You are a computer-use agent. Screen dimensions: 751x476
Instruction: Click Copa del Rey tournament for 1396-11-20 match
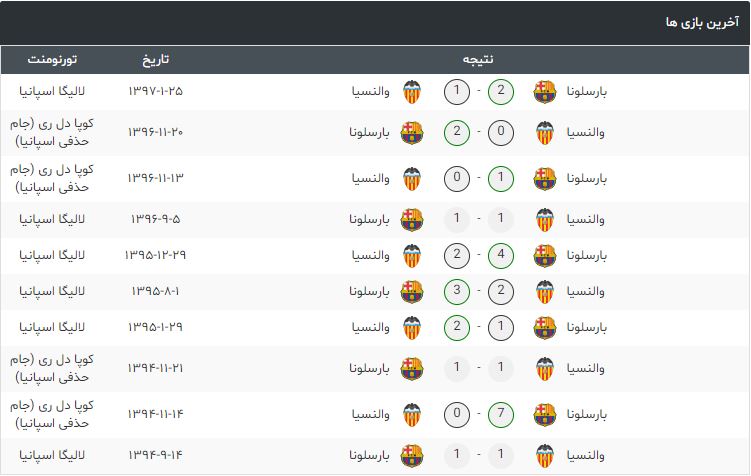[52, 132]
